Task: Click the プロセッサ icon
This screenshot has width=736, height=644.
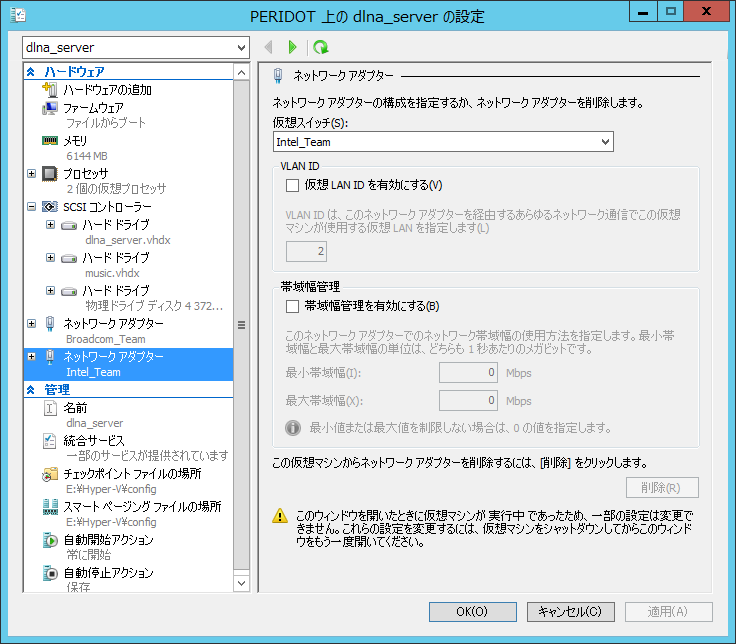Action: 50,174
